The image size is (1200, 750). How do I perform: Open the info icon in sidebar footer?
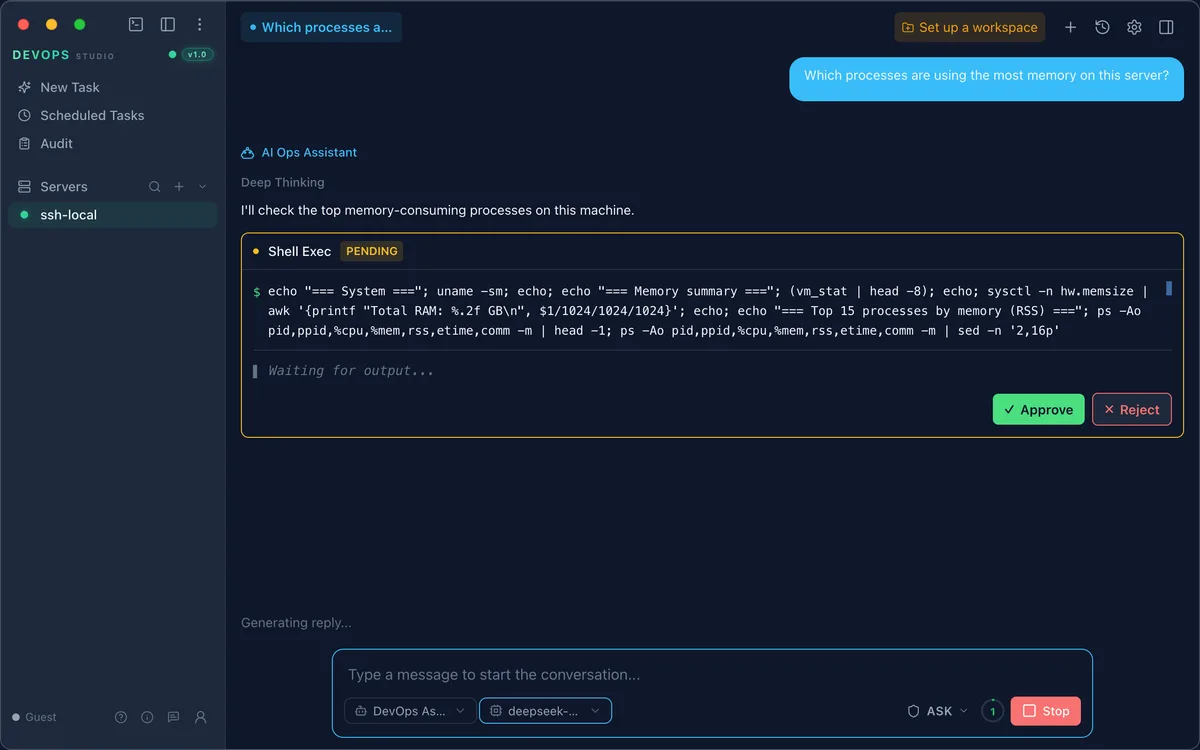[x=147, y=717]
